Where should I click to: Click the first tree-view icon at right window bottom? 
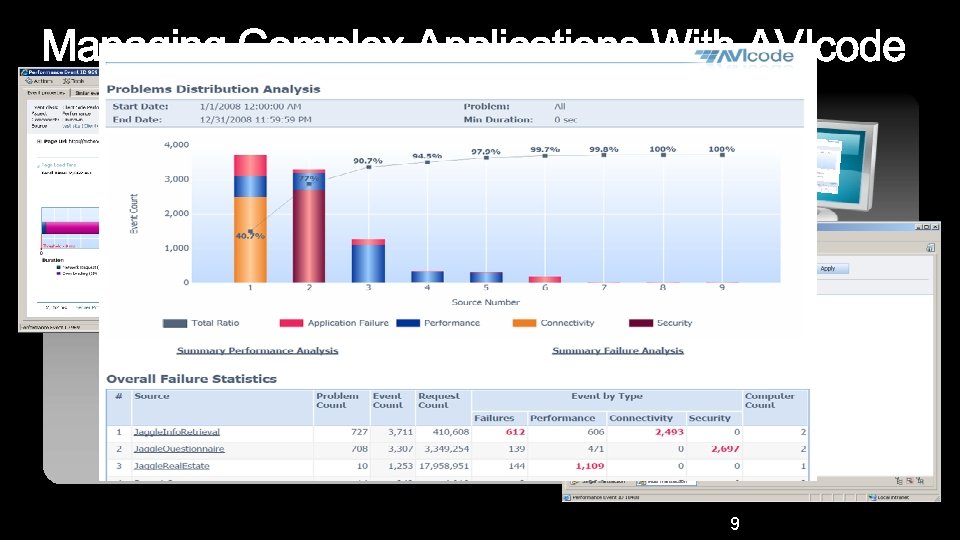pyautogui.click(x=899, y=481)
